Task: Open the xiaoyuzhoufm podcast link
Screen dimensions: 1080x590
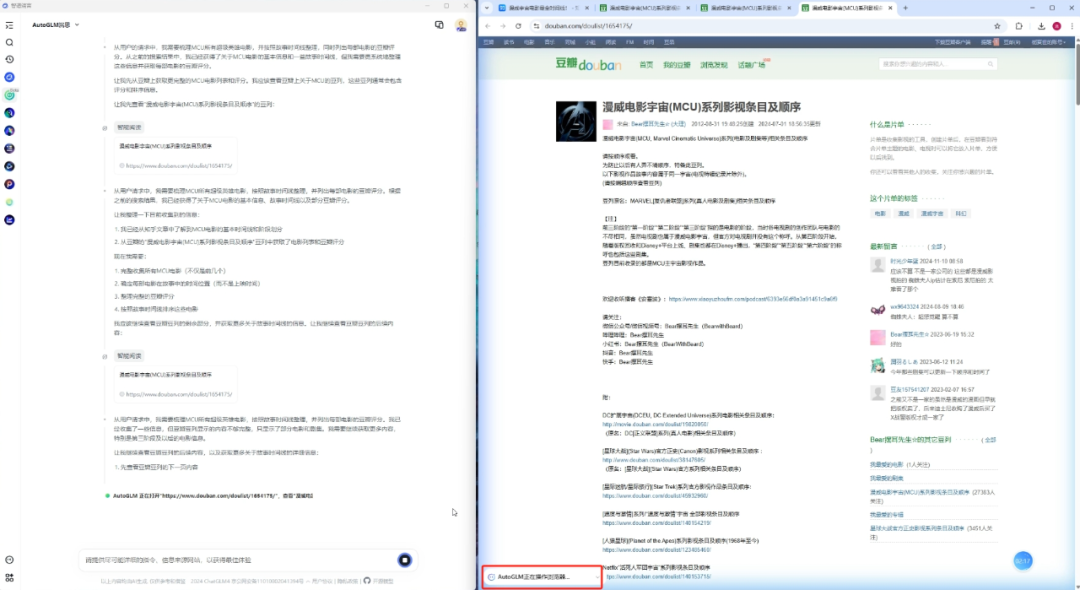Action: pyautogui.click(x=753, y=299)
